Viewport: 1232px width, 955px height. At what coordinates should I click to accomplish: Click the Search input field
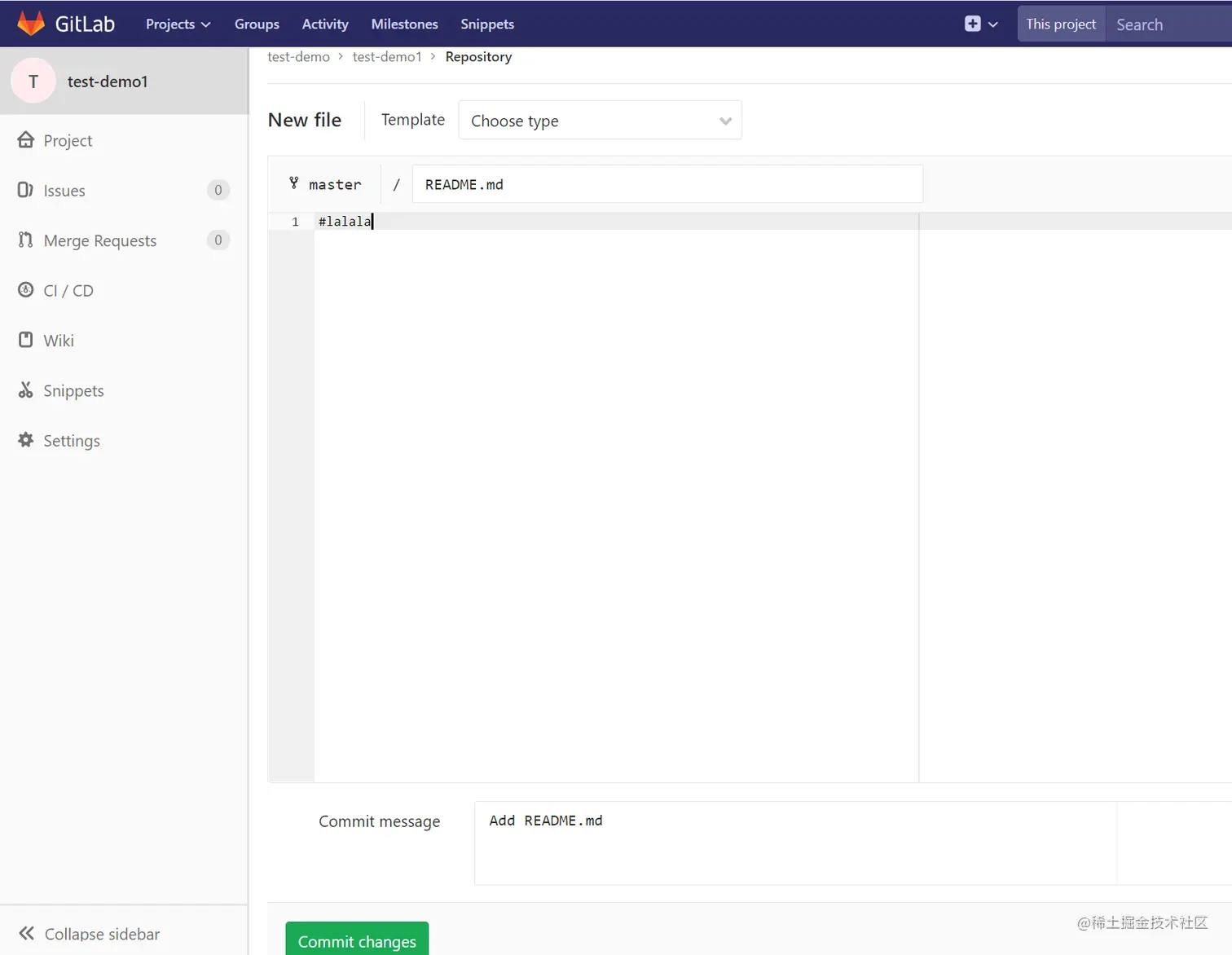pyautogui.click(x=1168, y=24)
